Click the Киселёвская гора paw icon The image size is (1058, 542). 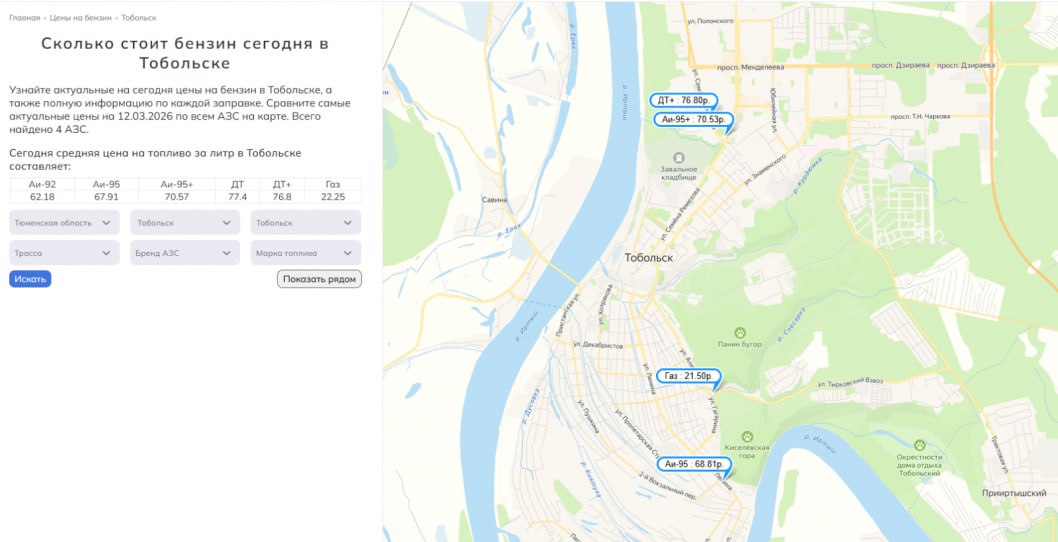[x=747, y=436]
